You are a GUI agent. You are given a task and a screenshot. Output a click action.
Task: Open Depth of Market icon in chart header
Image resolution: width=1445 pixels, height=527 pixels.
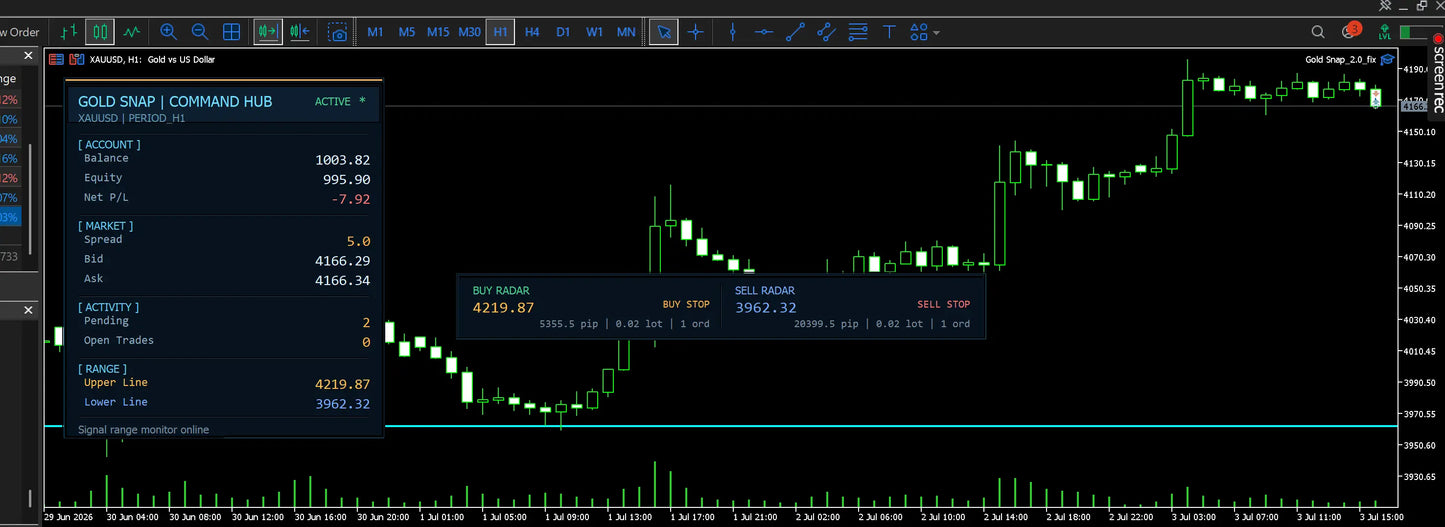pyautogui.click(x=75, y=60)
